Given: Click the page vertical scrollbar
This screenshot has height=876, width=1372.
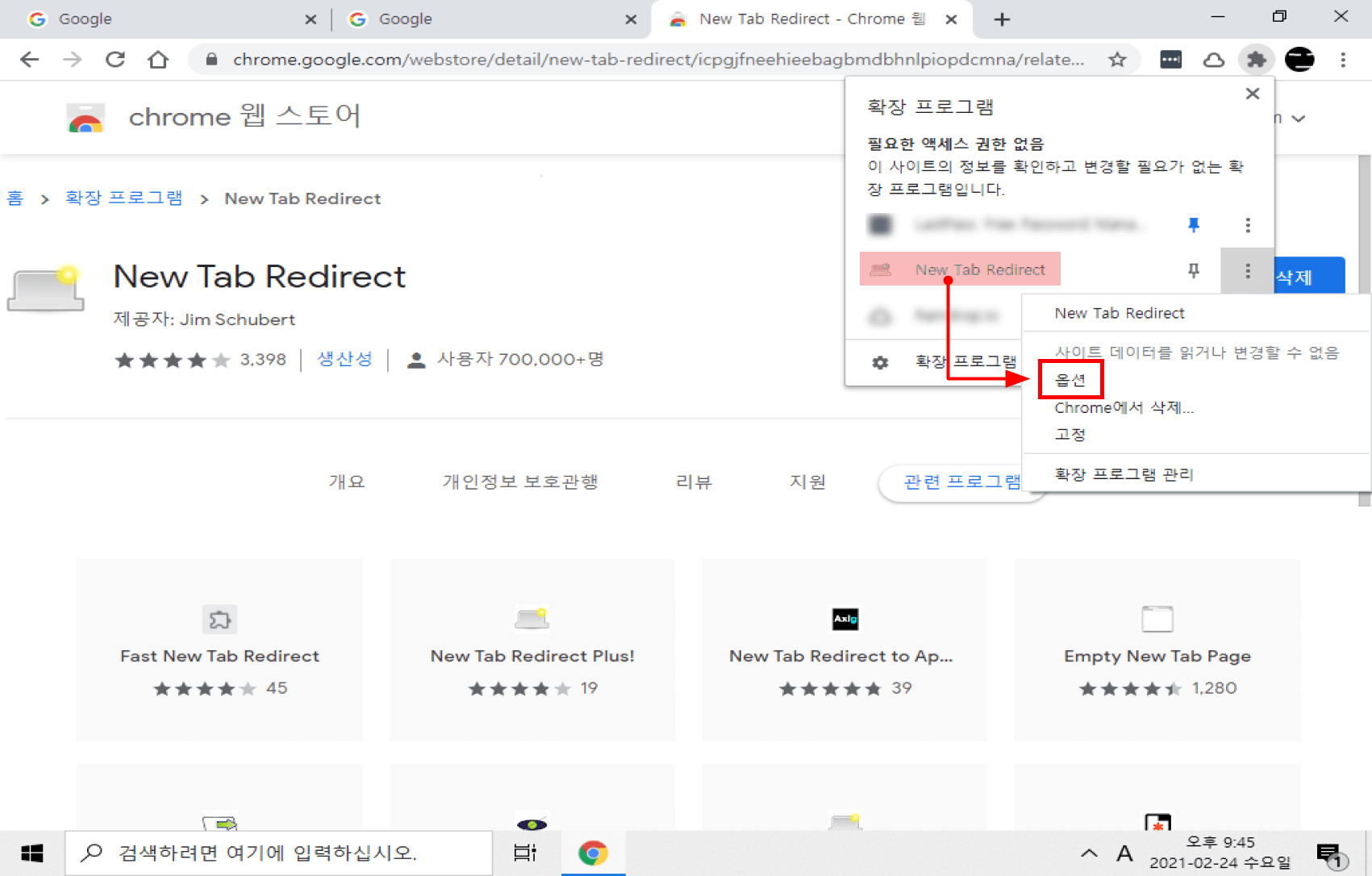Looking at the screenshot, I should pos(1365,331).
